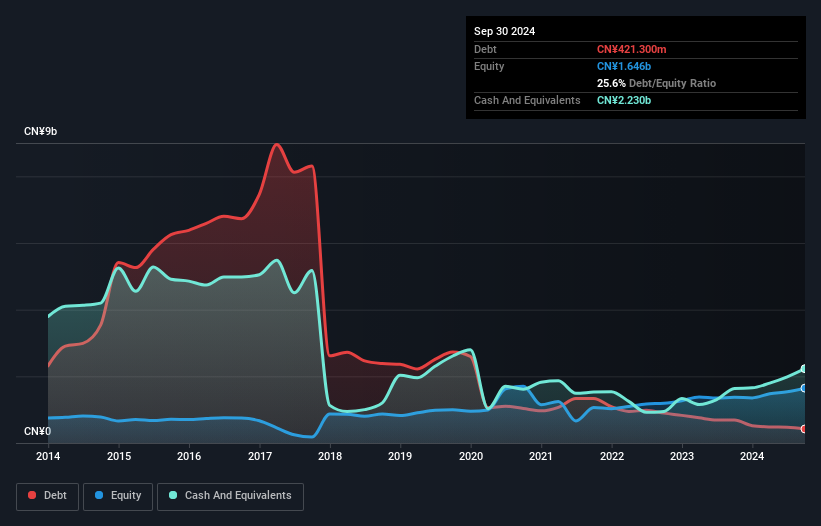Click the blue Equity legend dot
This screenshot has width=821, height=526.
coord(99,495)
